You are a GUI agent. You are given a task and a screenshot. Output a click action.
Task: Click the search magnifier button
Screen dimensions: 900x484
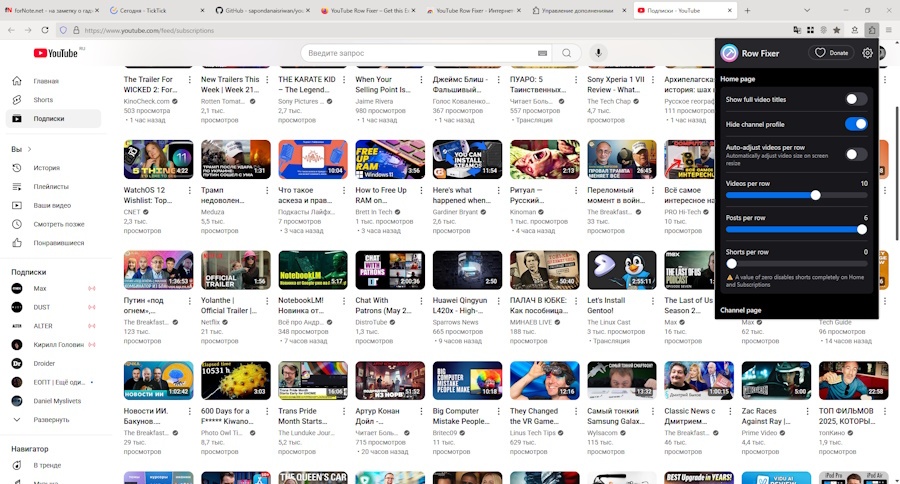[x=567, y=53]
